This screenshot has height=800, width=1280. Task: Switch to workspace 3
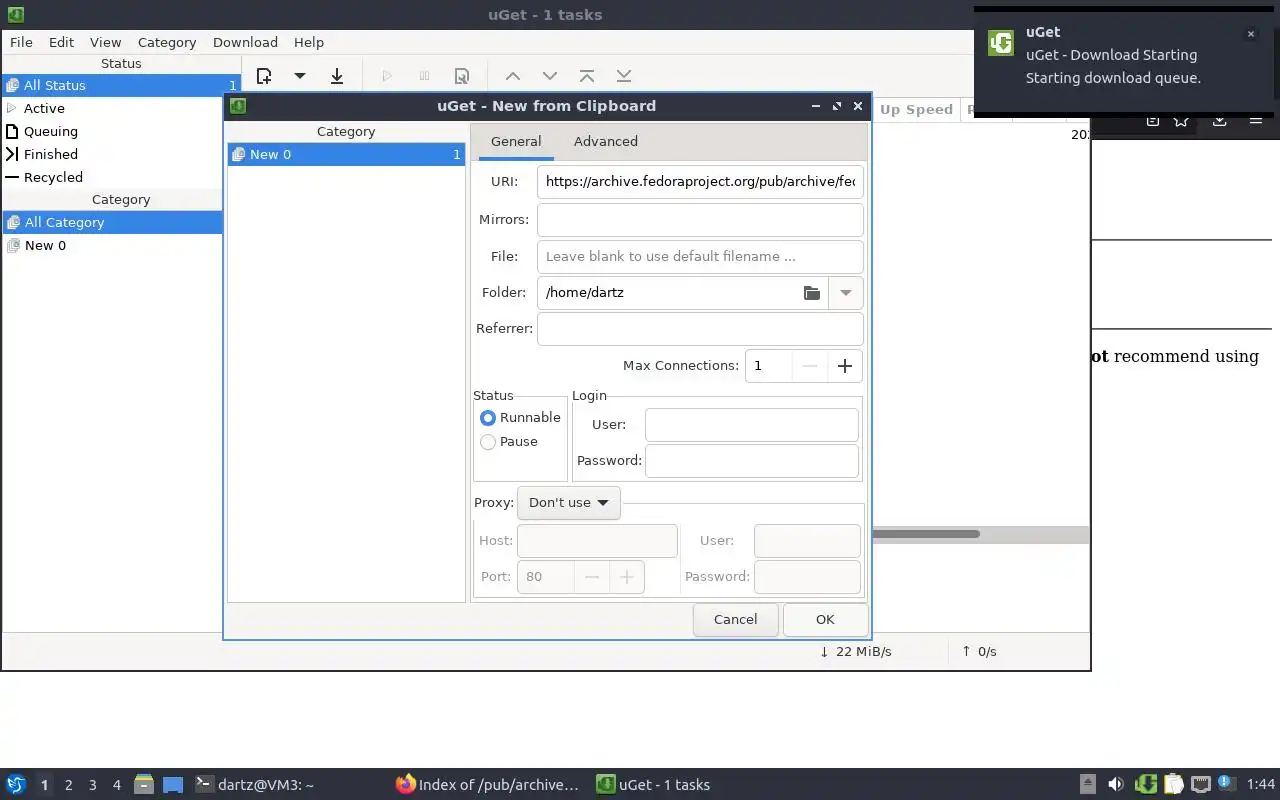point(93,785)
